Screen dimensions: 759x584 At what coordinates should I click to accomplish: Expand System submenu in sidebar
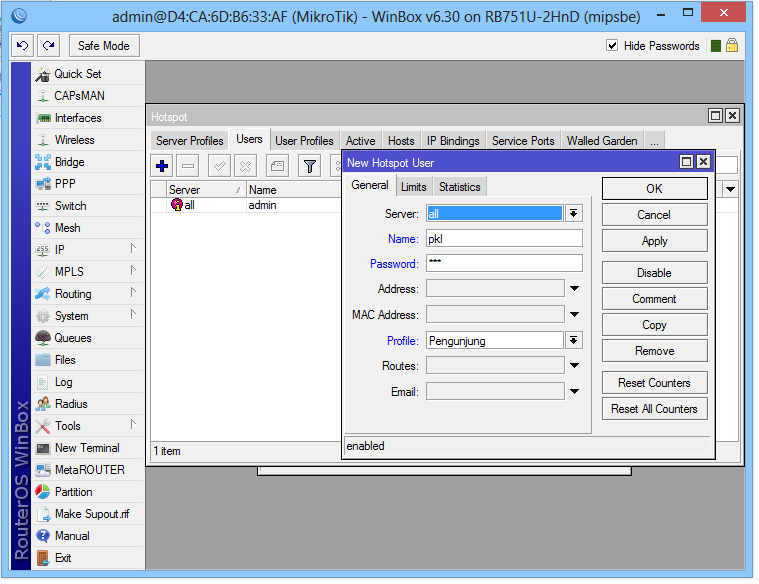click(x=133, y=315)
